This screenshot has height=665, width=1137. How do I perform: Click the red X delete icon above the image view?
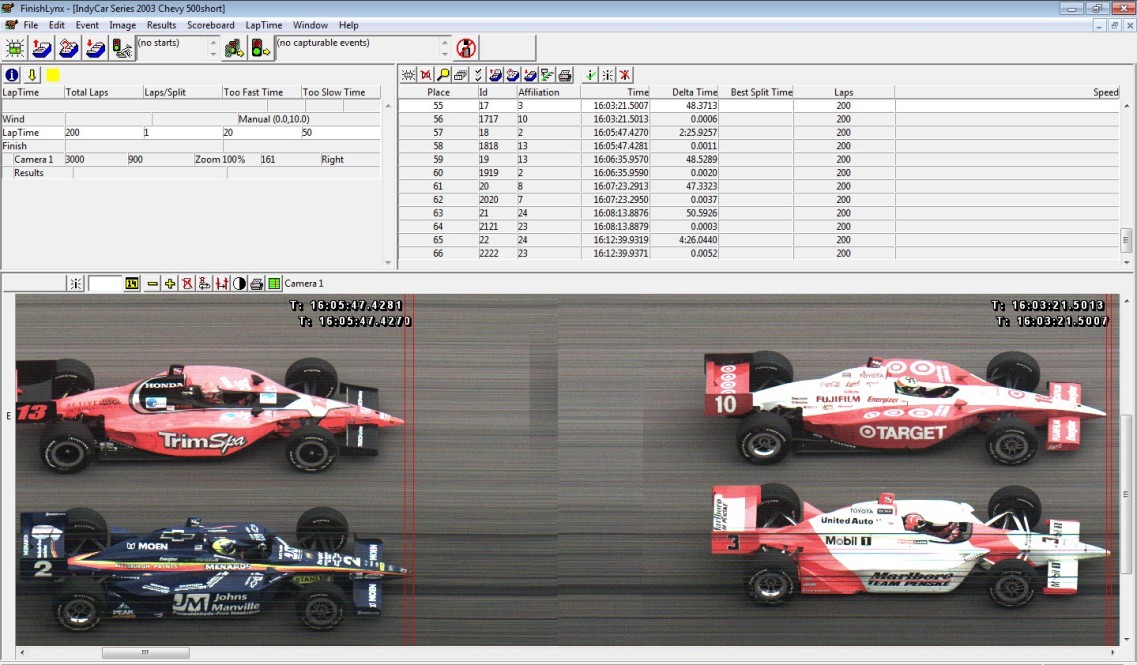click(187, 283)
